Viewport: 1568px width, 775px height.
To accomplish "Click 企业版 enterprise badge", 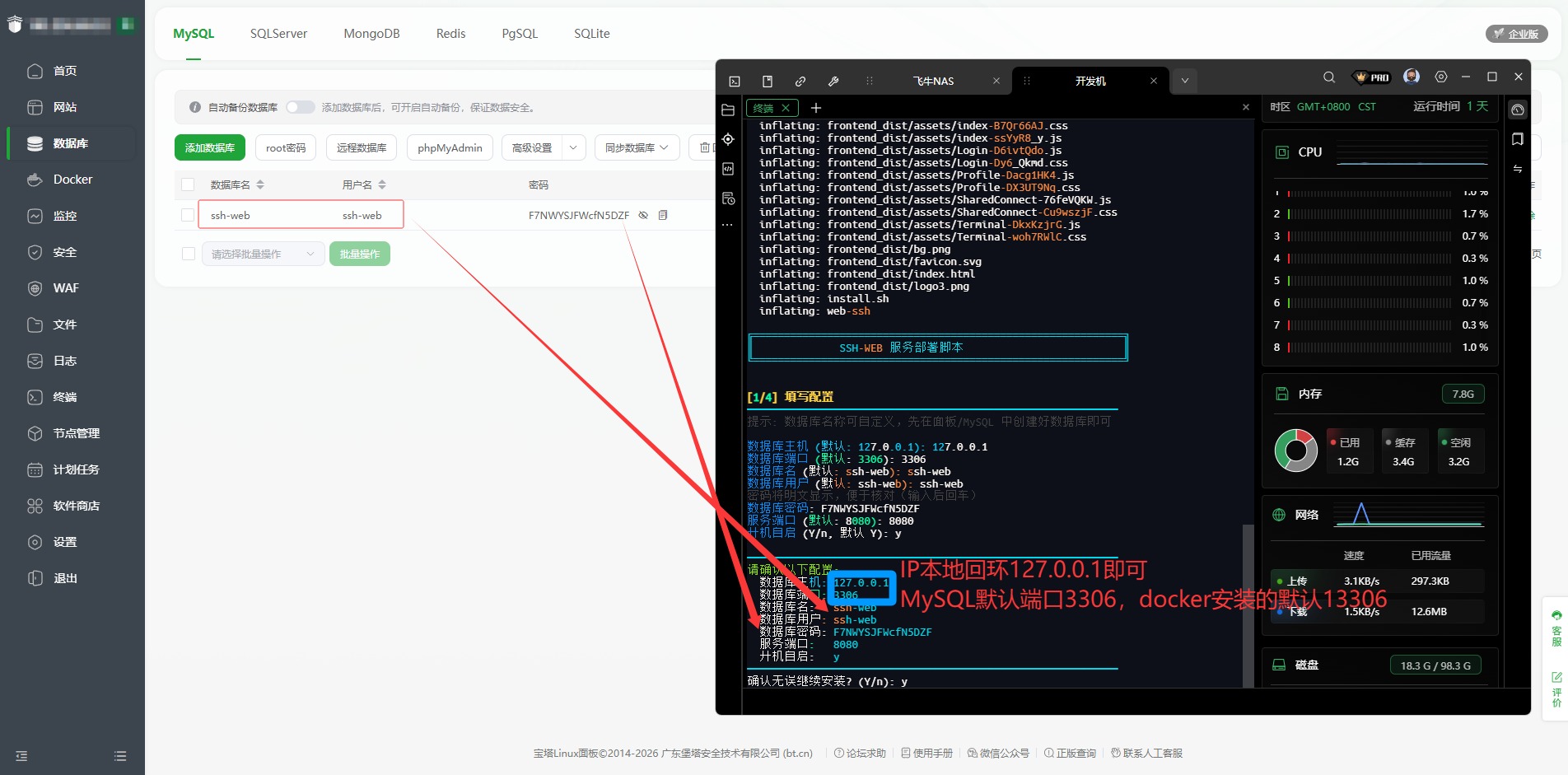I will click(x=1517, y=34).
